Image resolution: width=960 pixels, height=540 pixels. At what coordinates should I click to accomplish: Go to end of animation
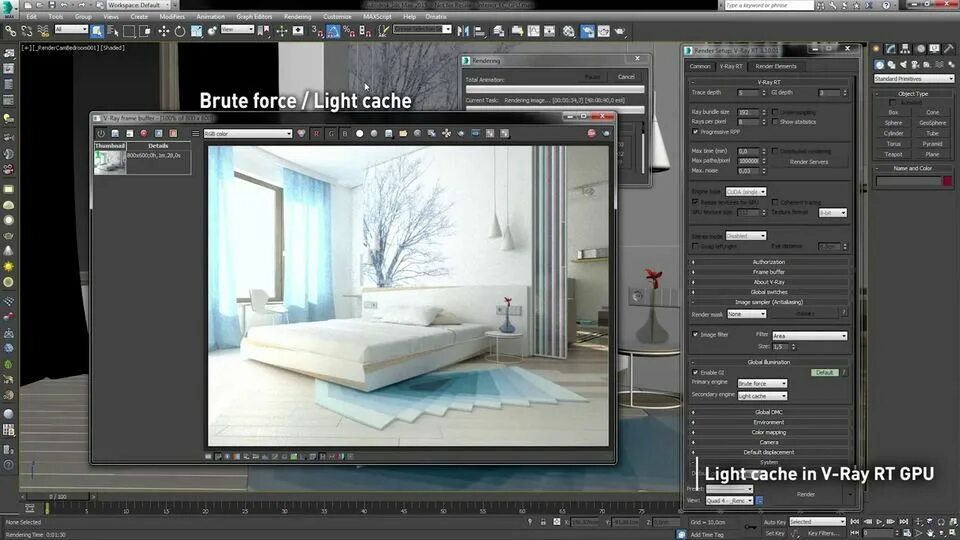(903, 522)
